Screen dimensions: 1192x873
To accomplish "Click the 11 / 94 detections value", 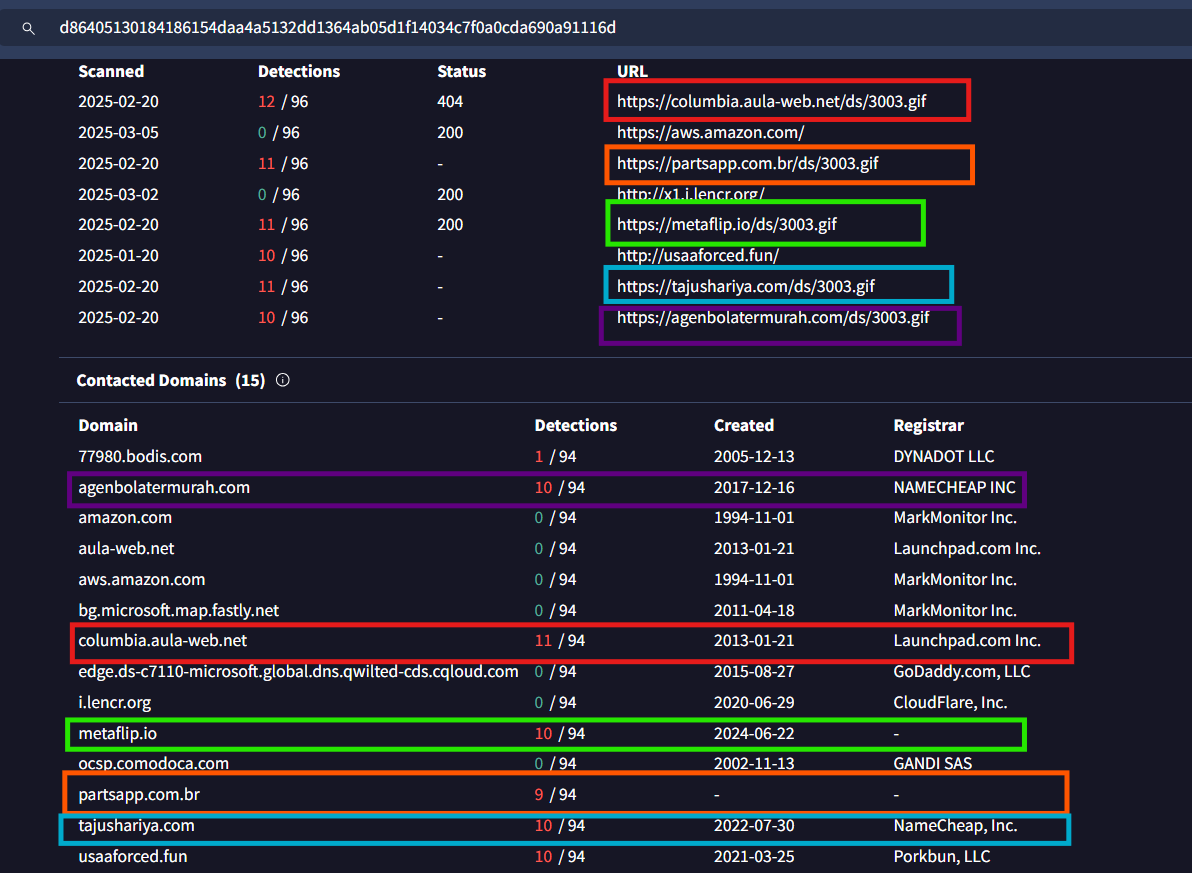I will 560,640.
